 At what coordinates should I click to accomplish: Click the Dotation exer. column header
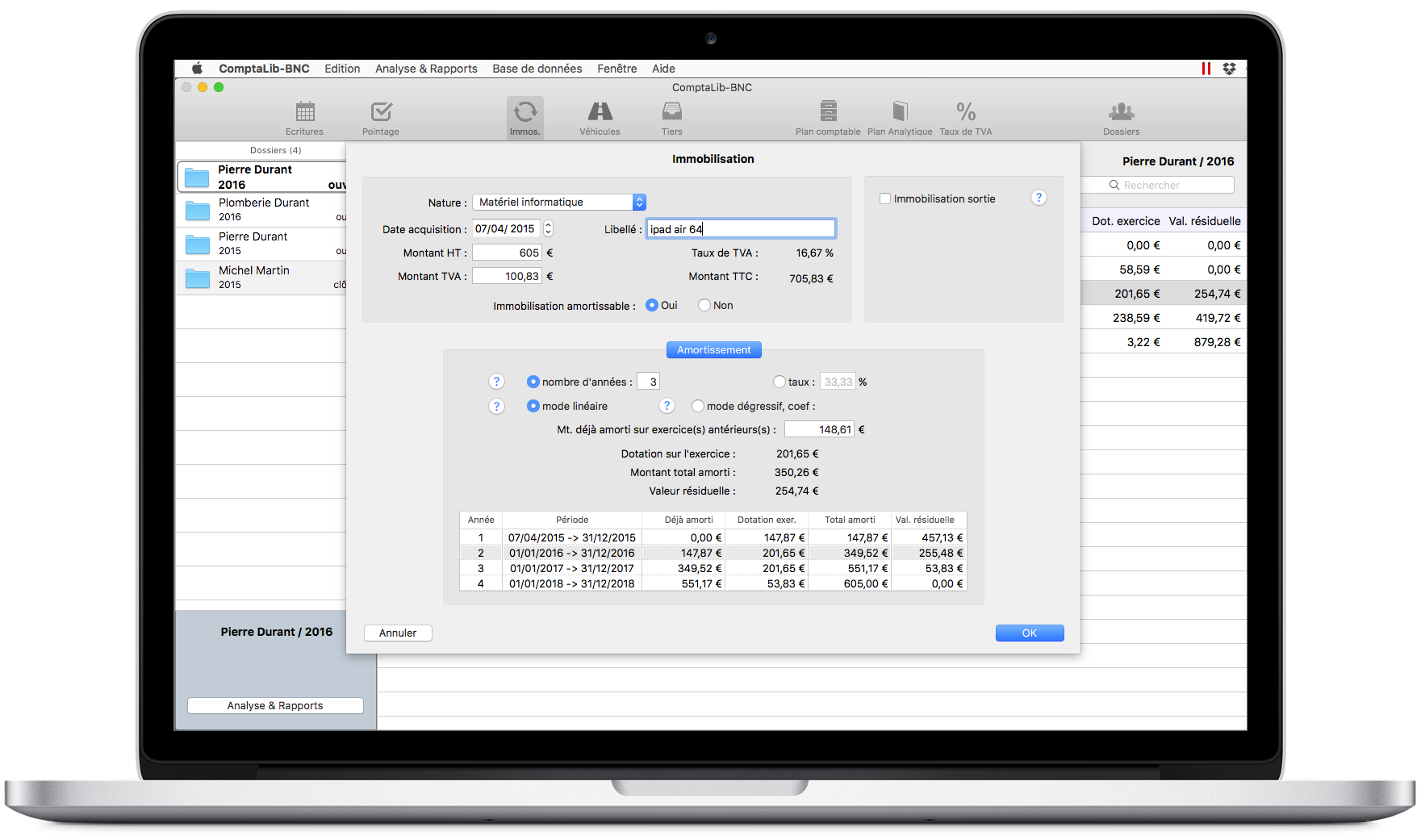coord(767,520)
